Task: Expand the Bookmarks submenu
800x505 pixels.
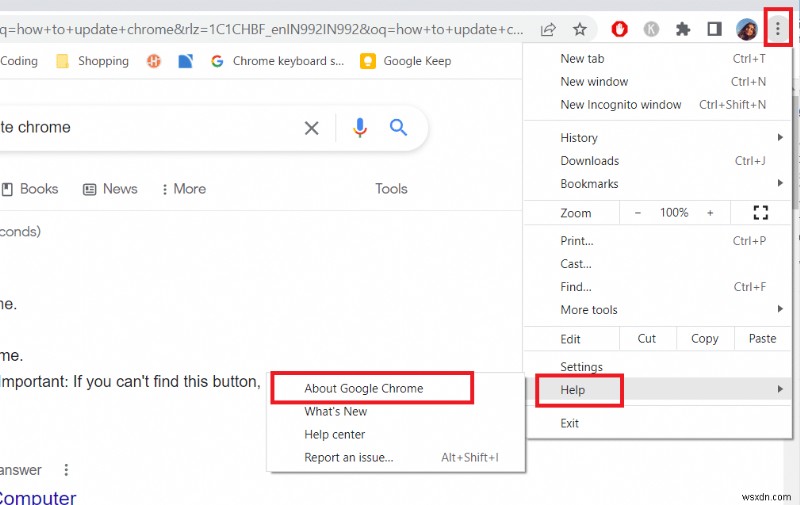Action: 658,184
